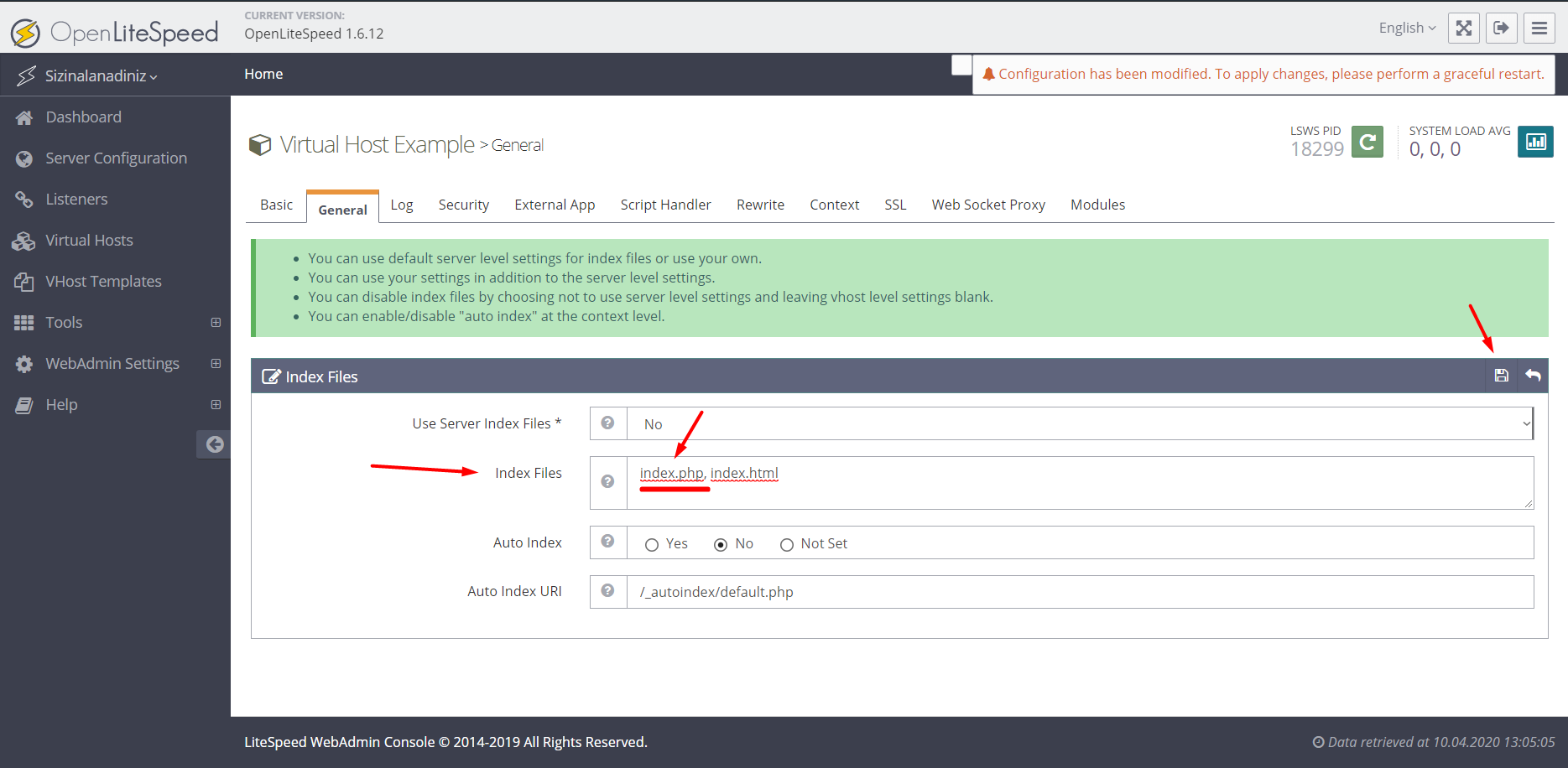Open the English language dropdown
Viewport: 1568px width, 768px height.
(x=1407, y=28)
